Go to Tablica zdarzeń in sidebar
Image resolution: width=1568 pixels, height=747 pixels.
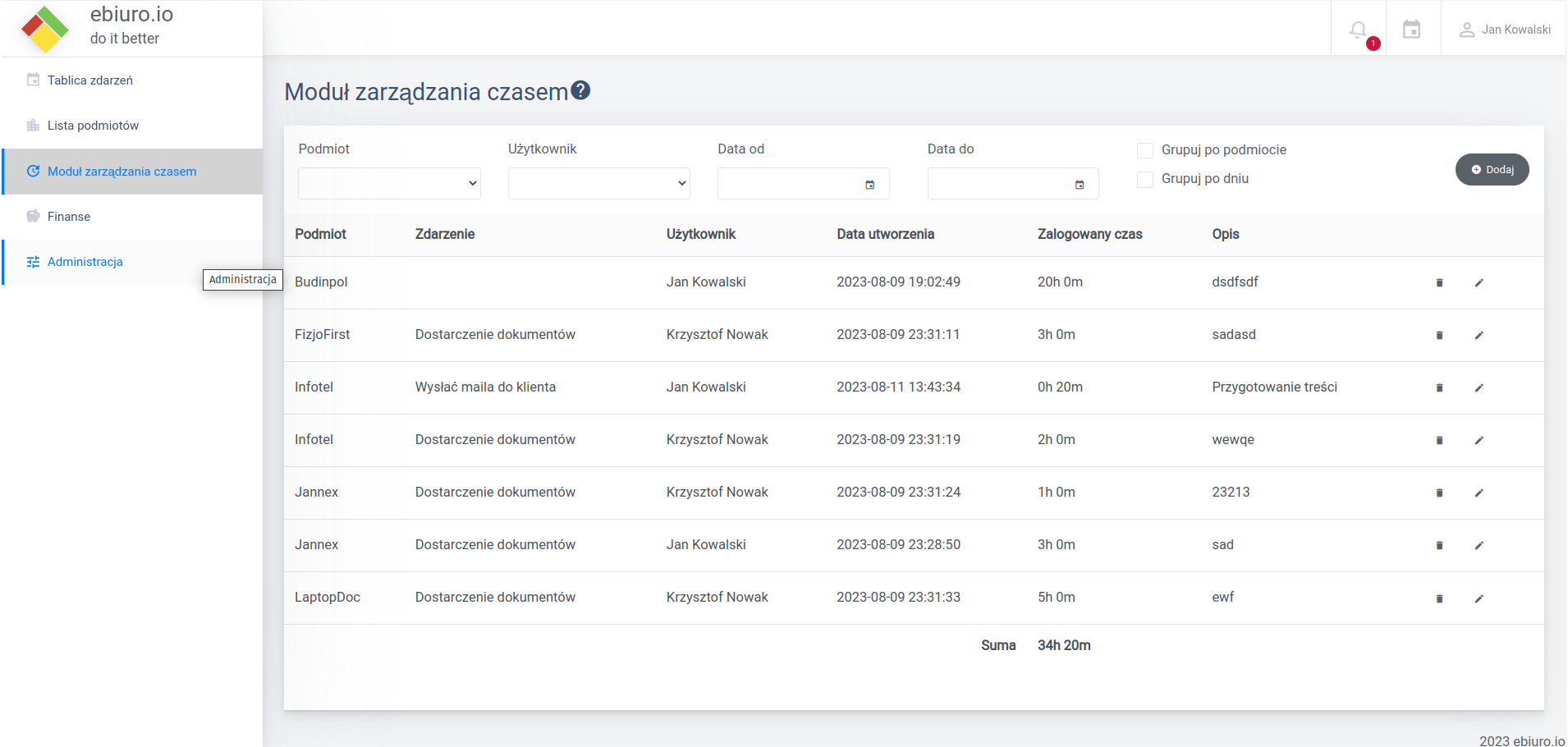[x=89, y=80]
